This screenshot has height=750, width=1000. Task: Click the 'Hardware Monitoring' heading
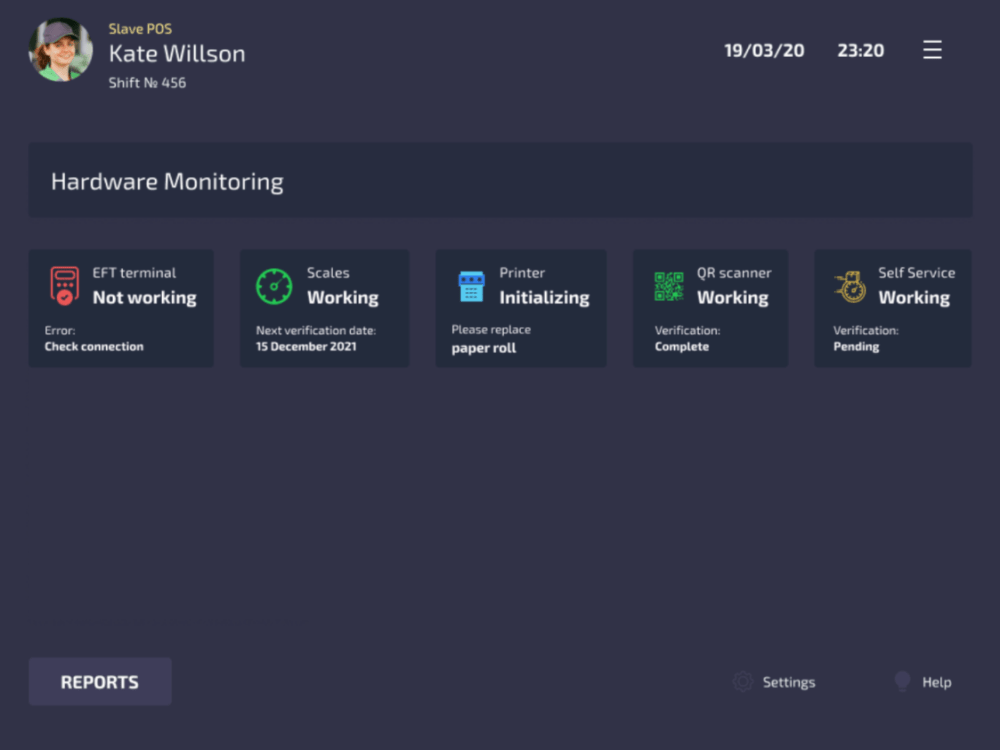(167, 182)
